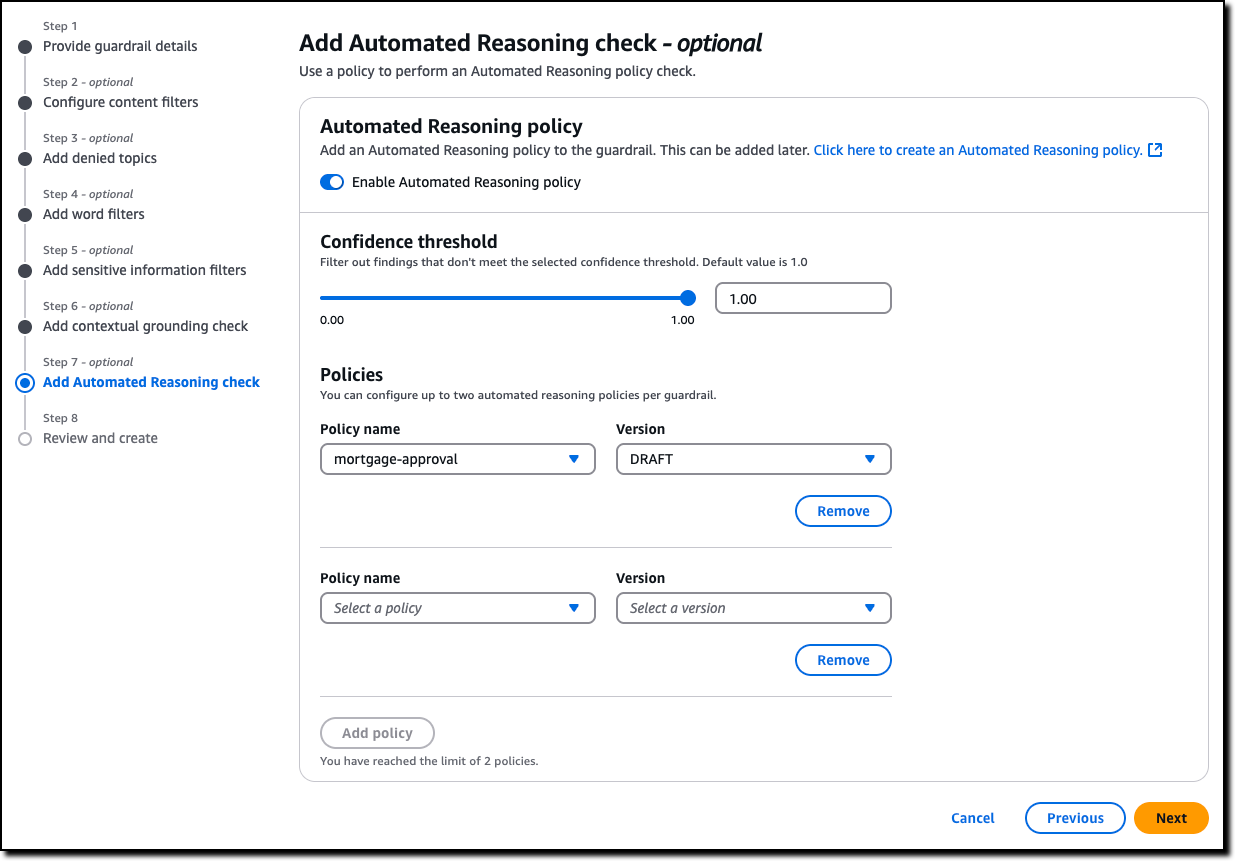
Task: Remove the empty second policy row
Action: click(843, 660)
